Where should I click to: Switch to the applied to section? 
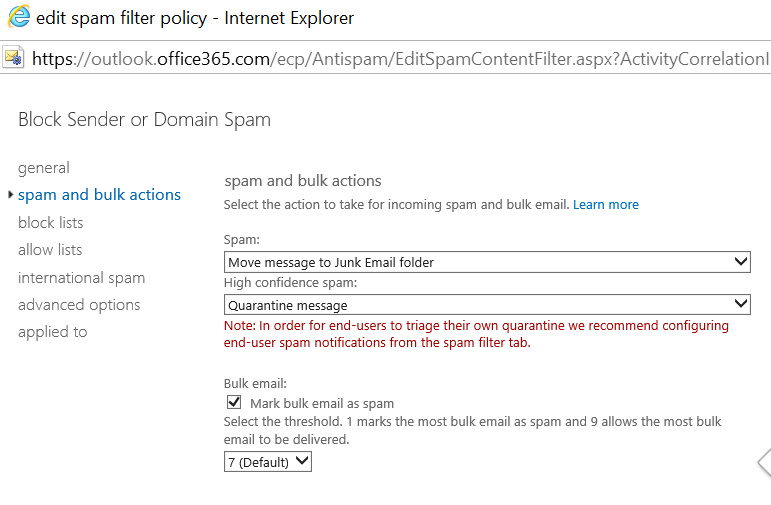(x=52, y=332)
